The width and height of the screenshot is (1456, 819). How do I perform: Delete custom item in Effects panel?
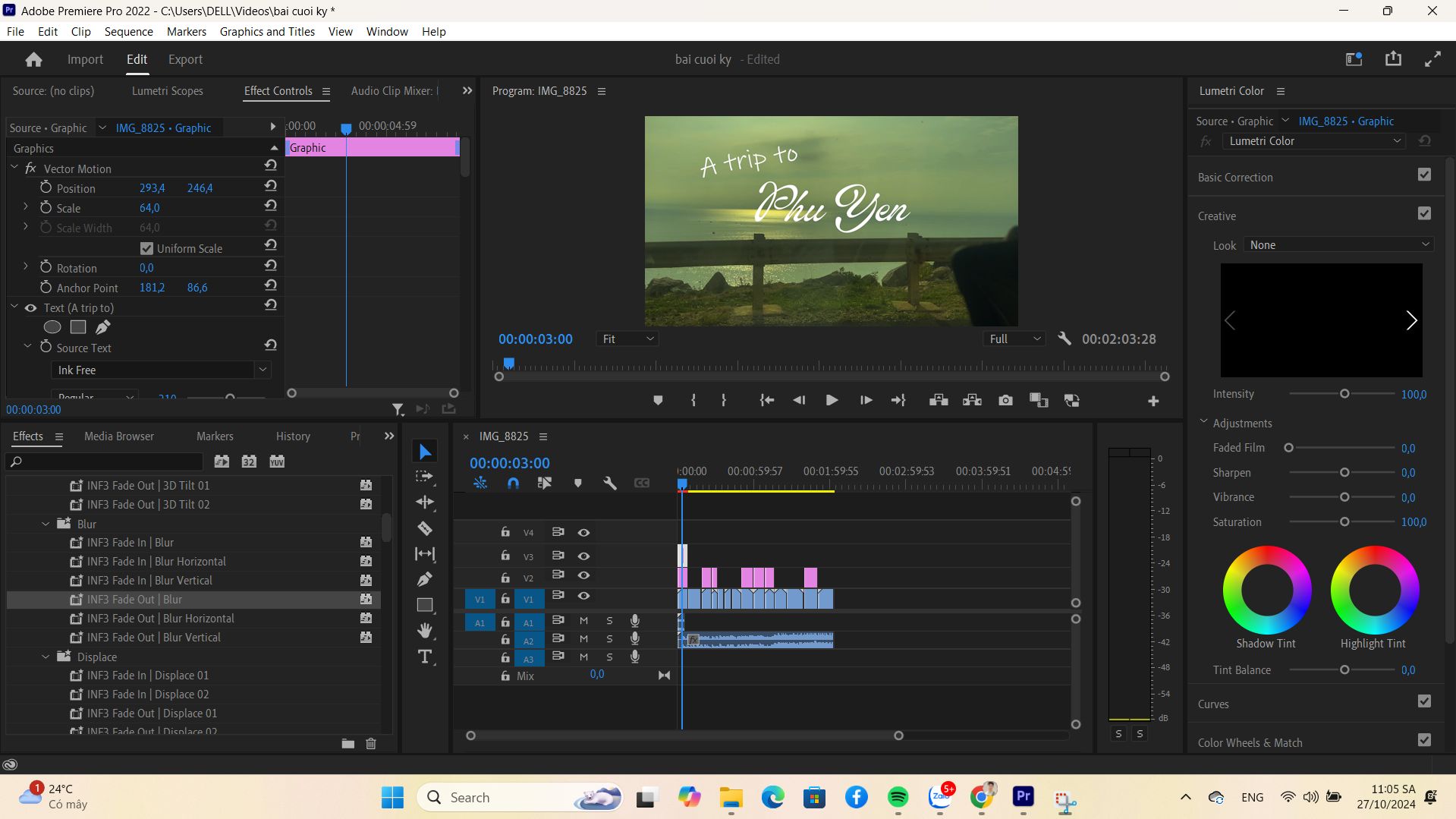pos(371,744)
